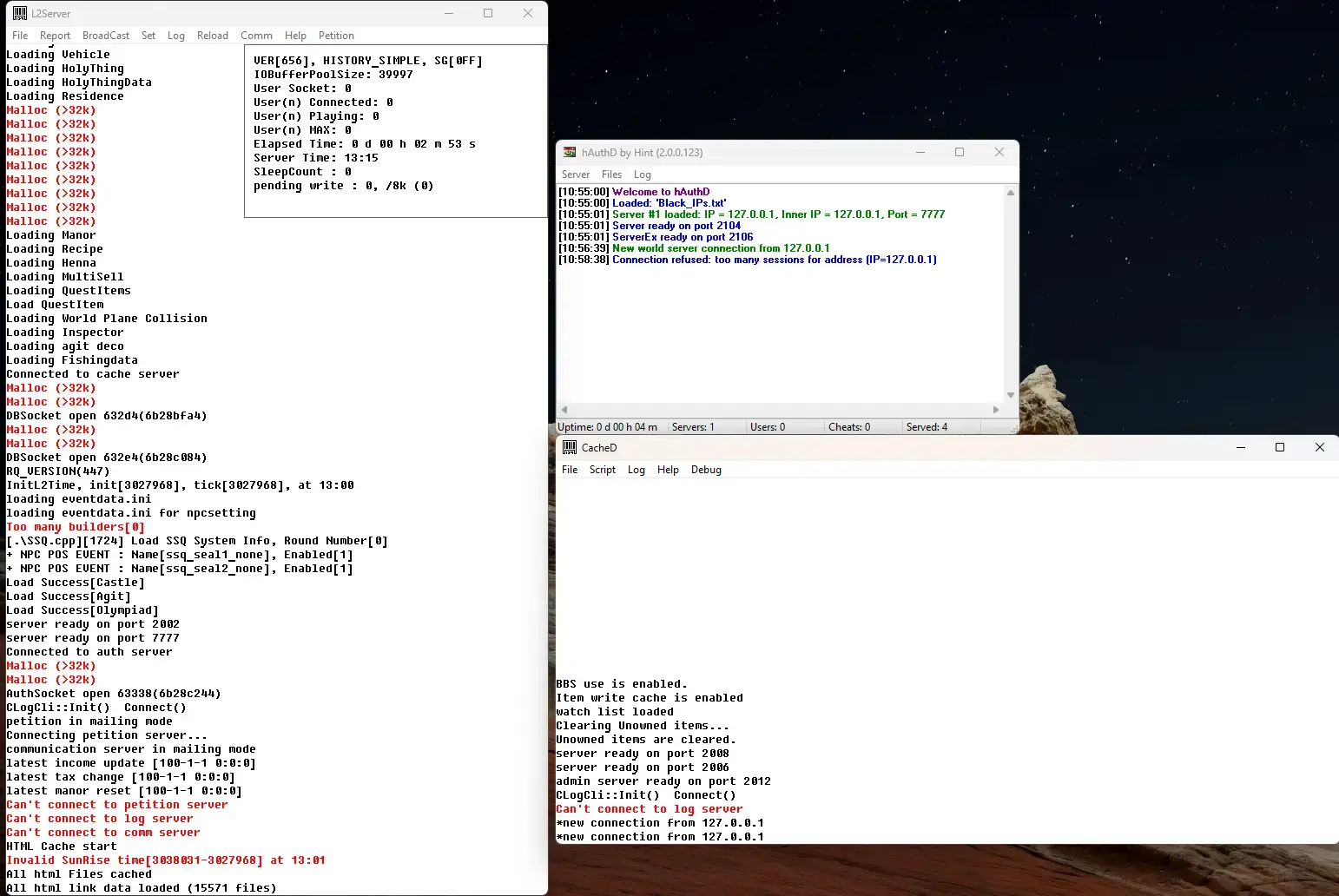Screen dimensions: 1339x896
Task: Click 'User(n) Connected: 0' in L2Server
Action: pos(323,102)
